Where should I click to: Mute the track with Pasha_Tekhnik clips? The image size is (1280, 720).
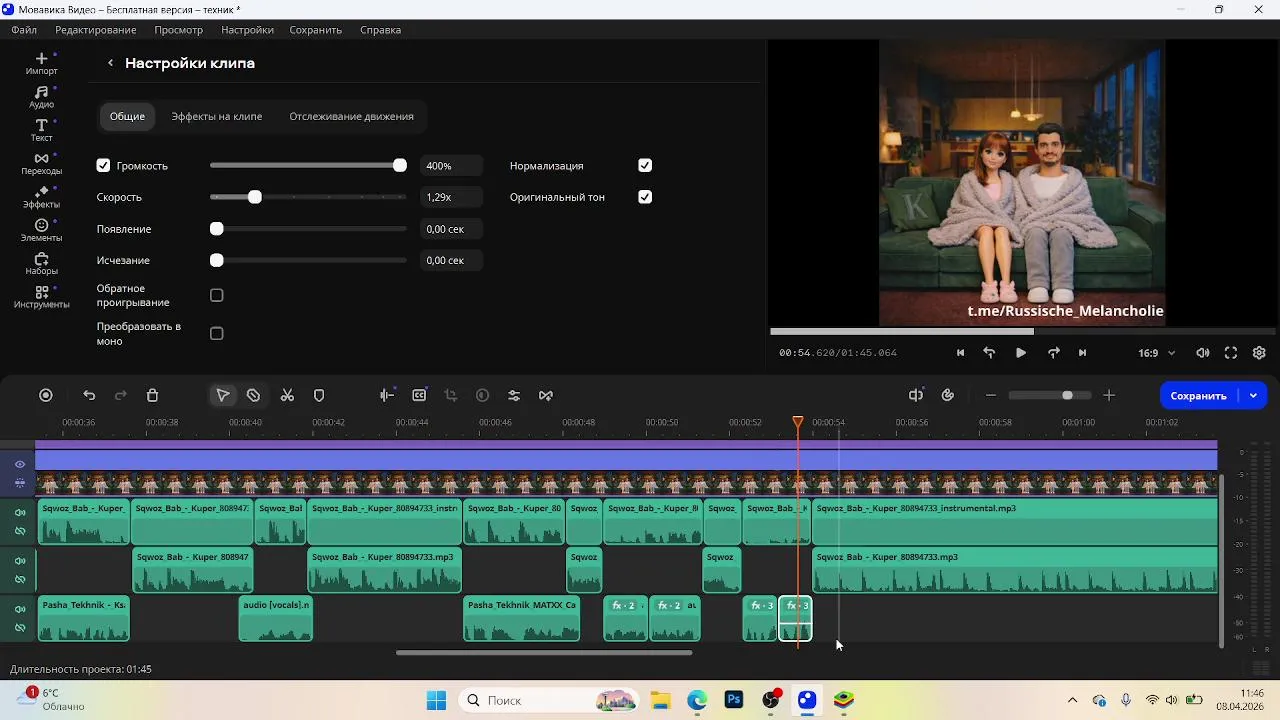click(20, 609)
